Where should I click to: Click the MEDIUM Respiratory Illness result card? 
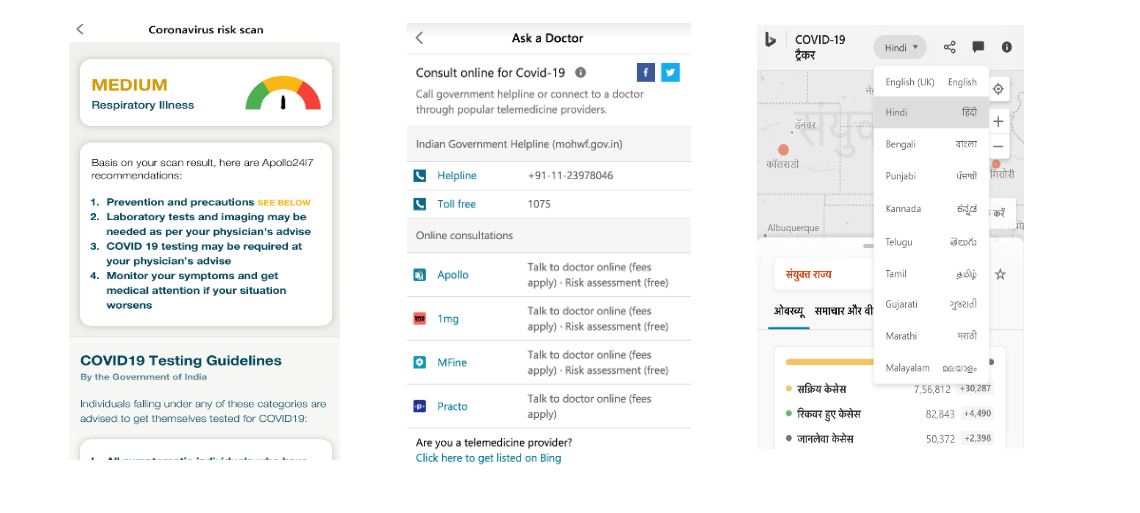pyautogui.click(x=206, y=93)
